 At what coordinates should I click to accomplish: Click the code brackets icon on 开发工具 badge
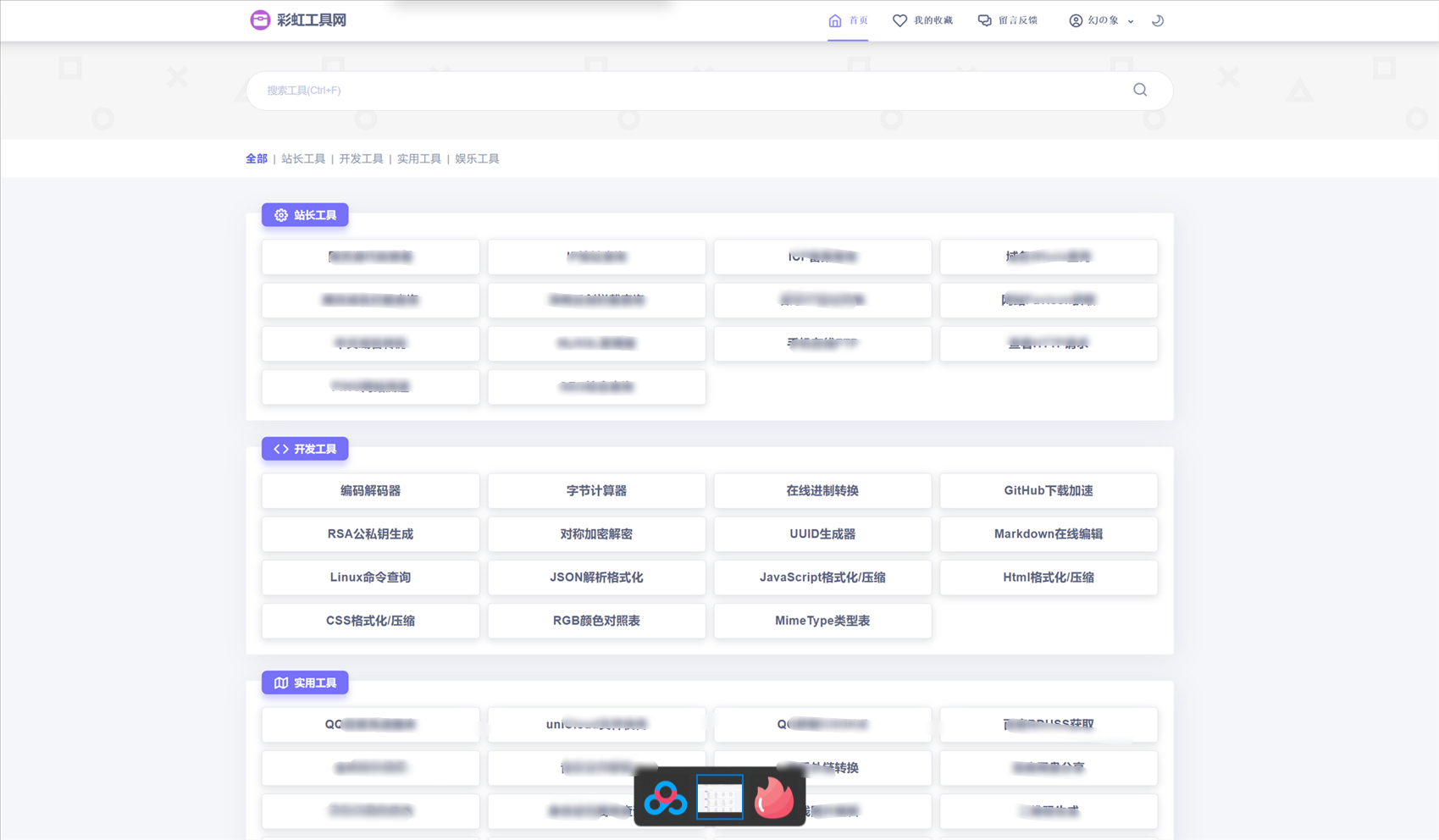[x=281, y=449]
